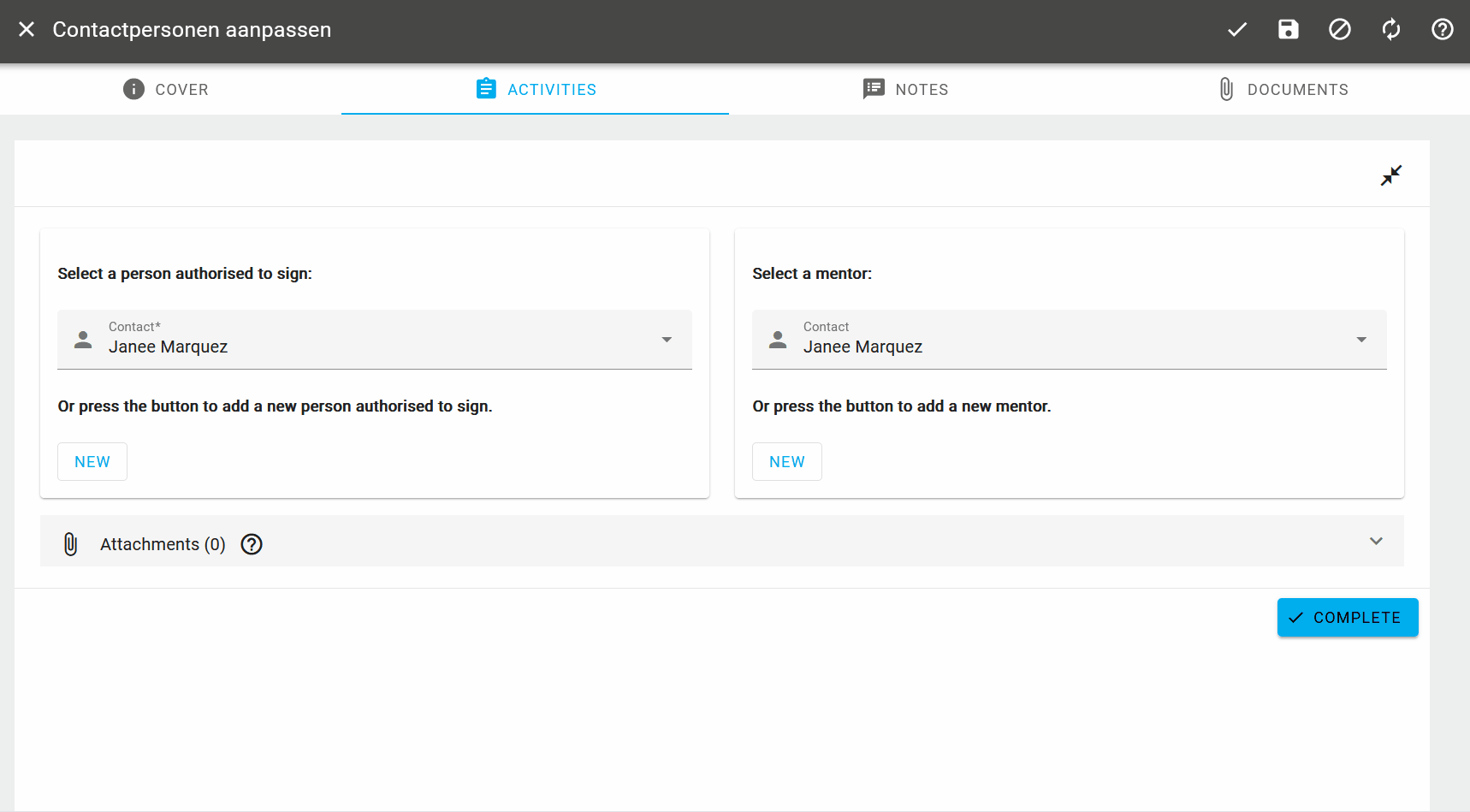Click the cancel (slashed circle) toolbar icon
The image size is (1470, 812).
pos(1339,29)
